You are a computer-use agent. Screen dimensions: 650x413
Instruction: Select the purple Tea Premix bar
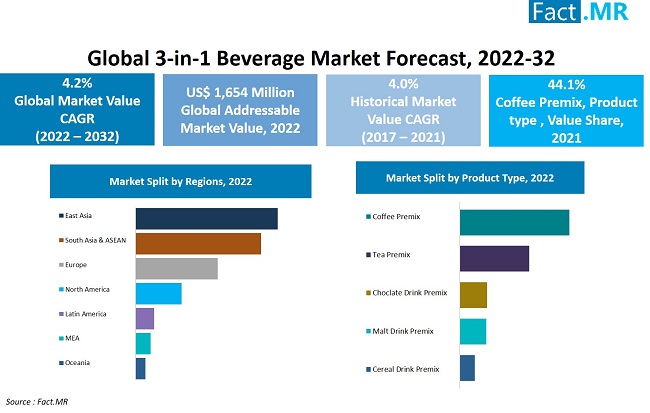coord(495,259)
